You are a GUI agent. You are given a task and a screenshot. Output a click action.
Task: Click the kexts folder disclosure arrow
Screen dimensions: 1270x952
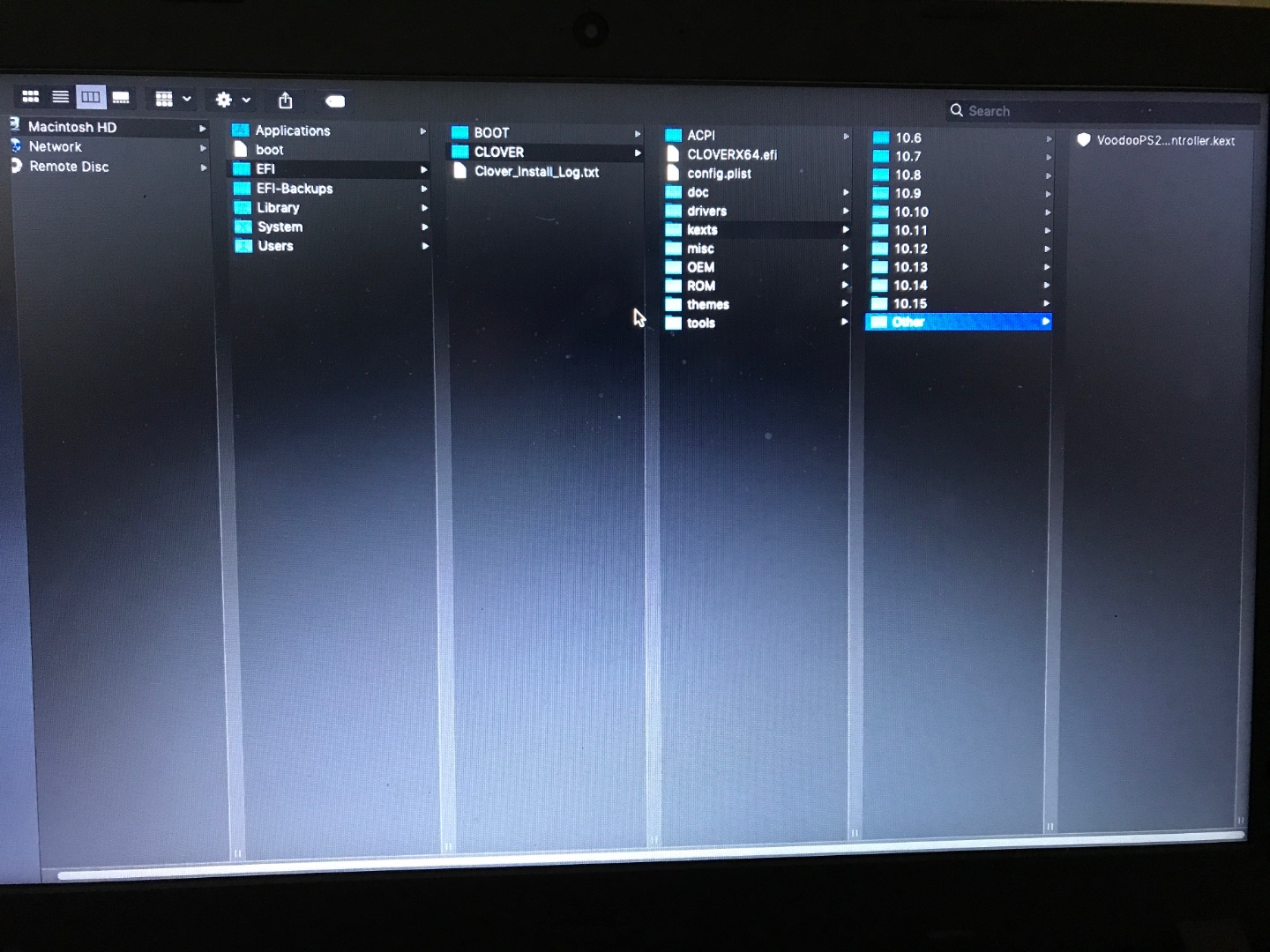pyautogui.click(x=846, y=229)
